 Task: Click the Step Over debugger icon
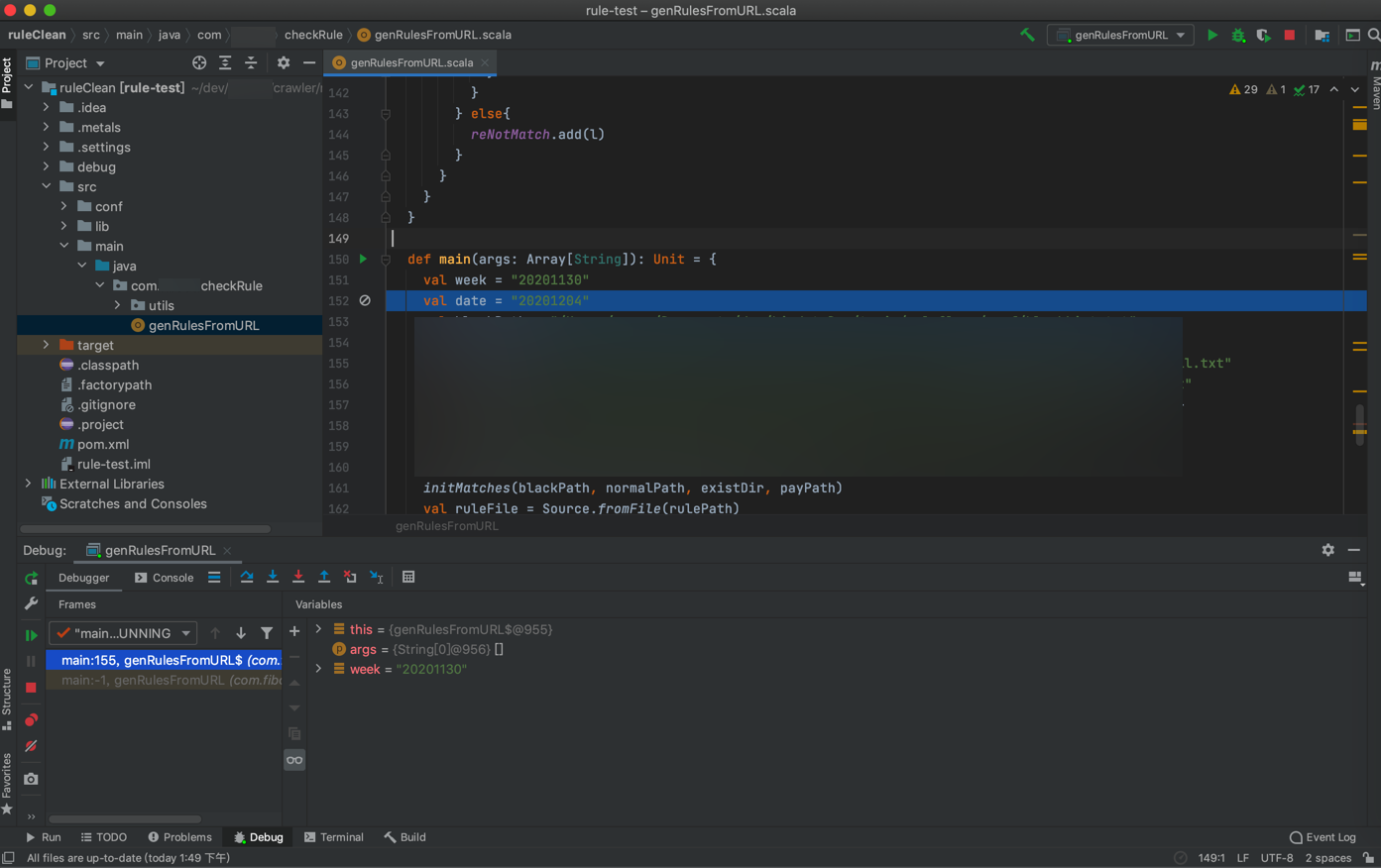pos(247,577)
